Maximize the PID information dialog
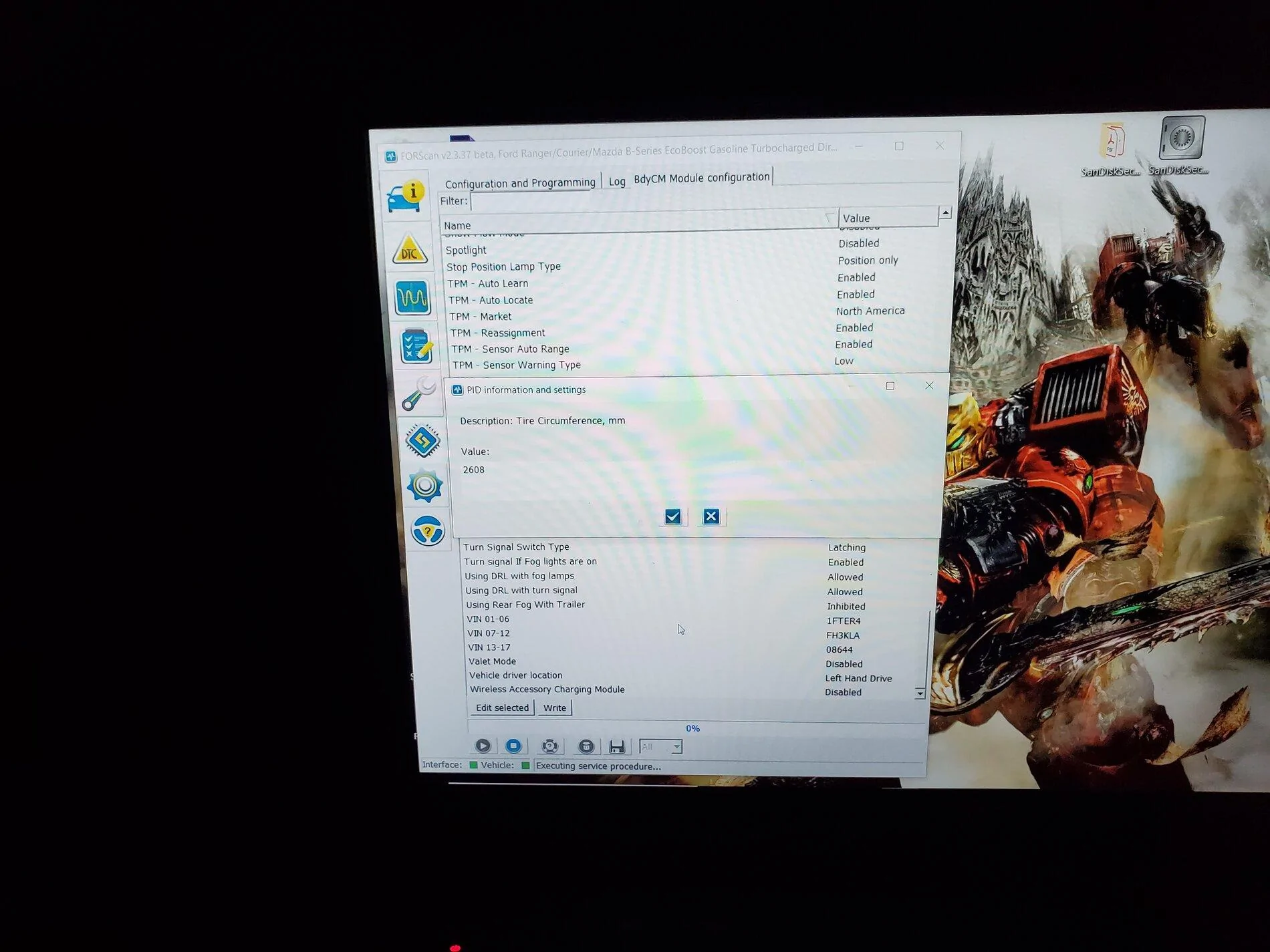Image resolution: width=1270 pixels, height=952 pixels. pyautogui.click(x=890, y=386)
